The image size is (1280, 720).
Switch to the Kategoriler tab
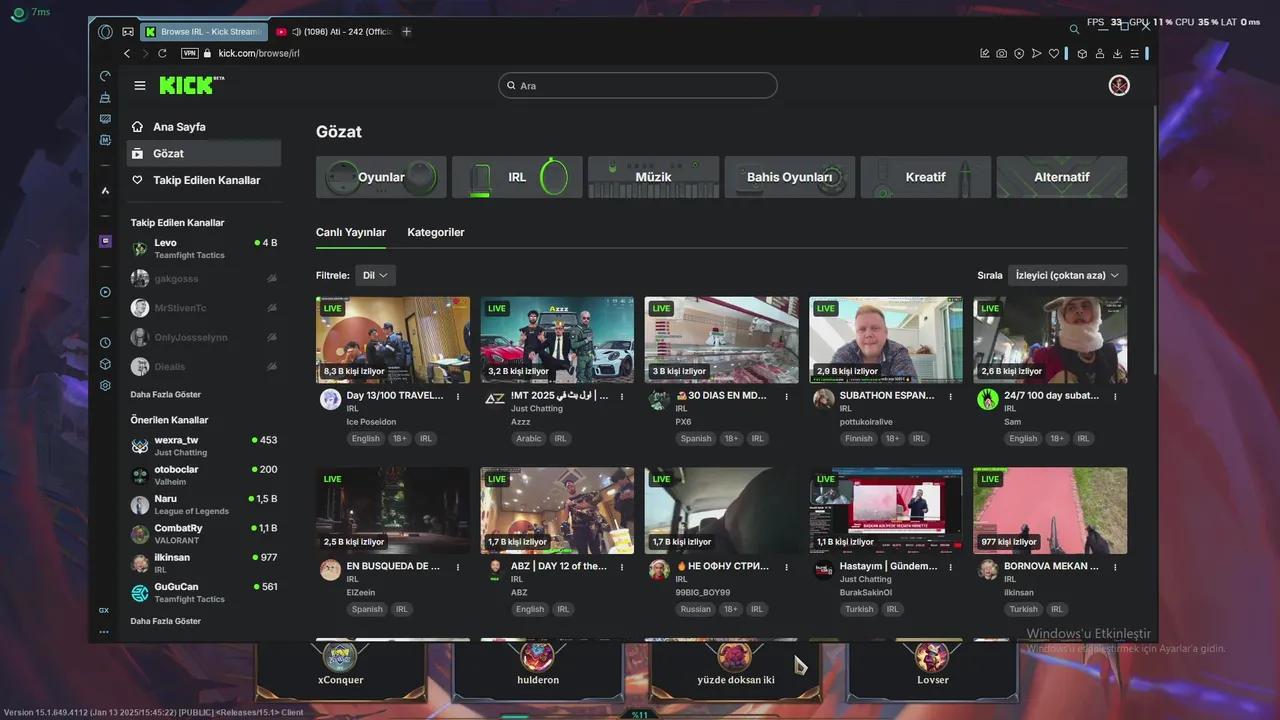pyautogui.click(x=436, y=232)
